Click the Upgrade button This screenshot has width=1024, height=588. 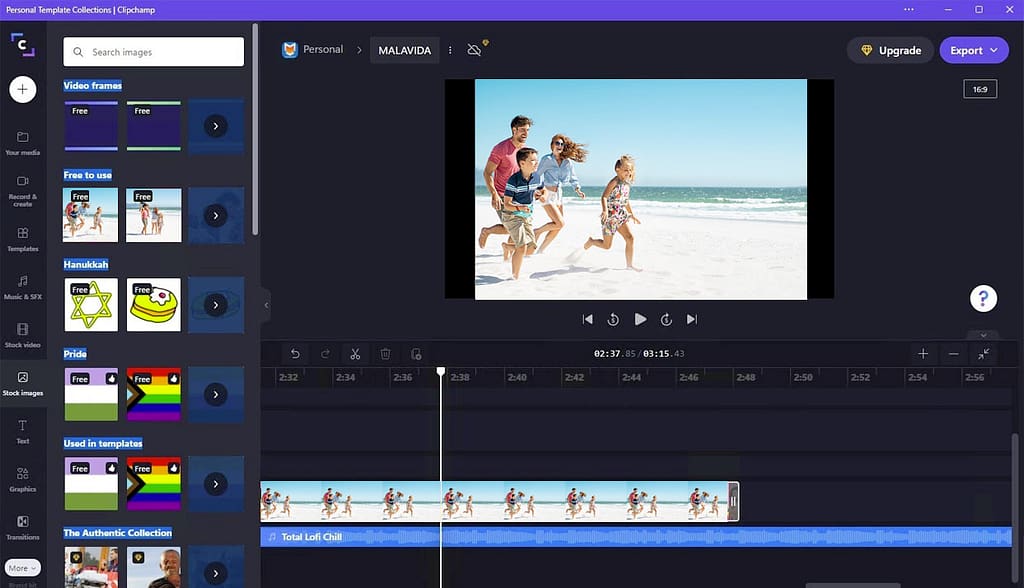point(889,49)
